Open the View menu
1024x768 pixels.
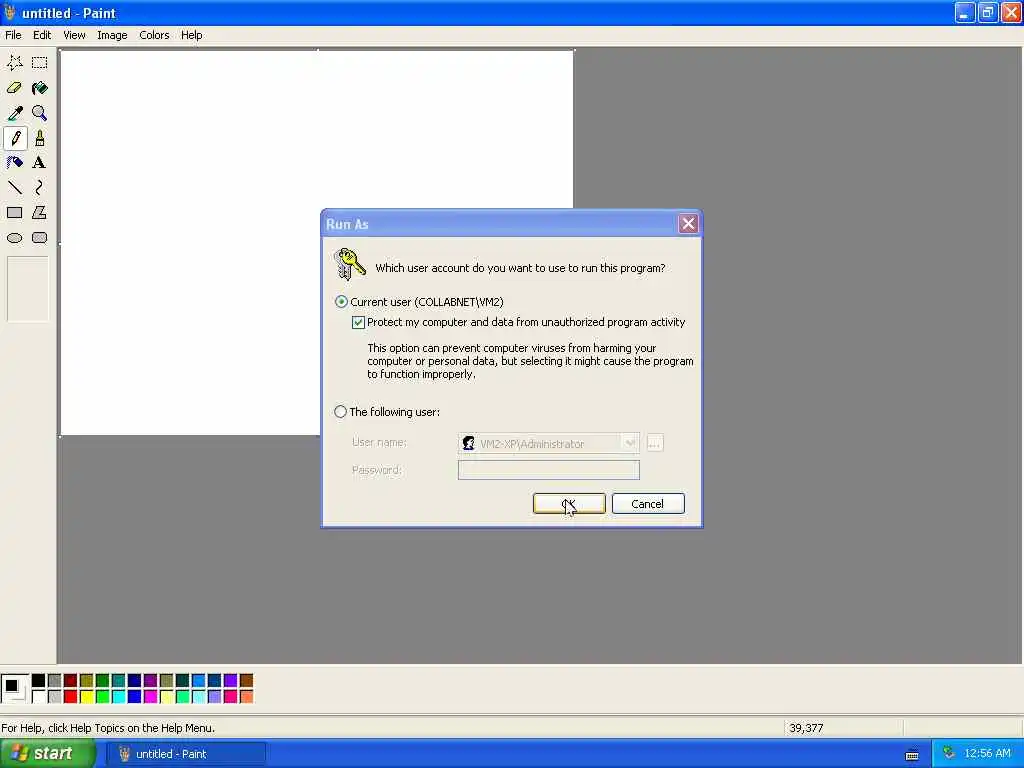click(x=74, y=35)
